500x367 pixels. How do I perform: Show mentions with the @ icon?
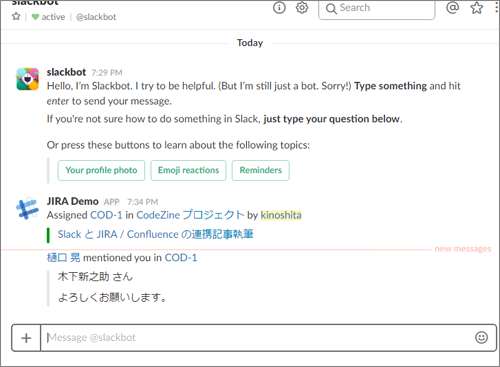(452, 7)
